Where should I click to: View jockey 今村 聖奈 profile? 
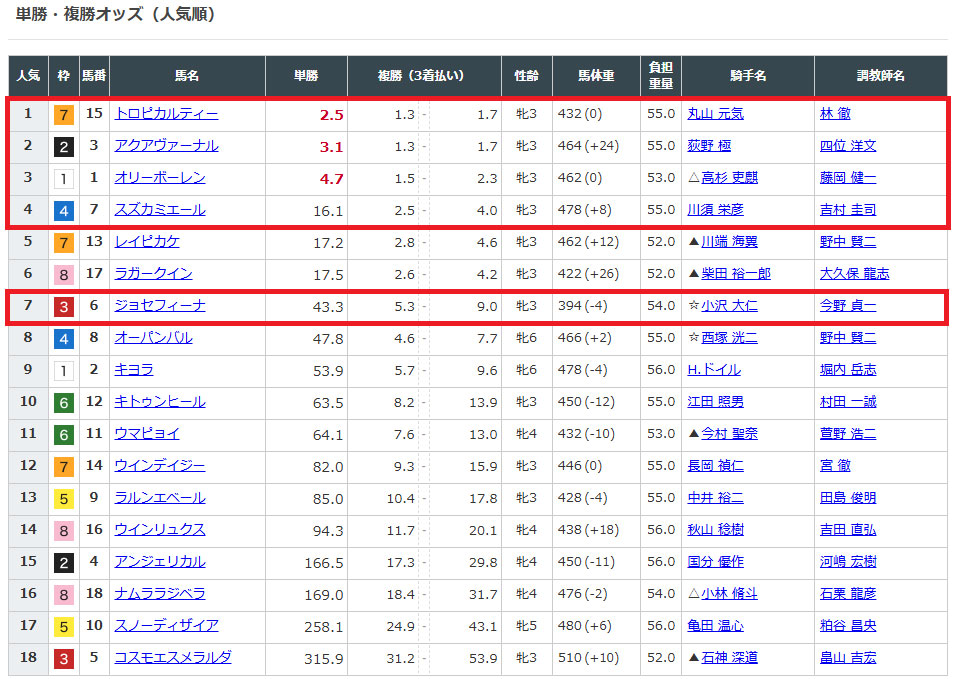tap(721, 434)
